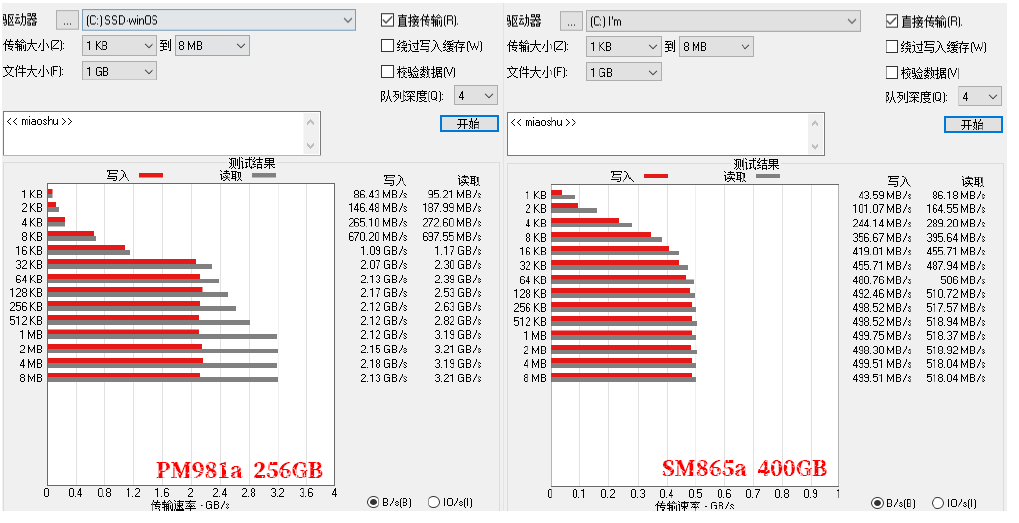The image size is (1019, 523).
Task: Click the '356.67 MB/s' write value
Action: 882,237
